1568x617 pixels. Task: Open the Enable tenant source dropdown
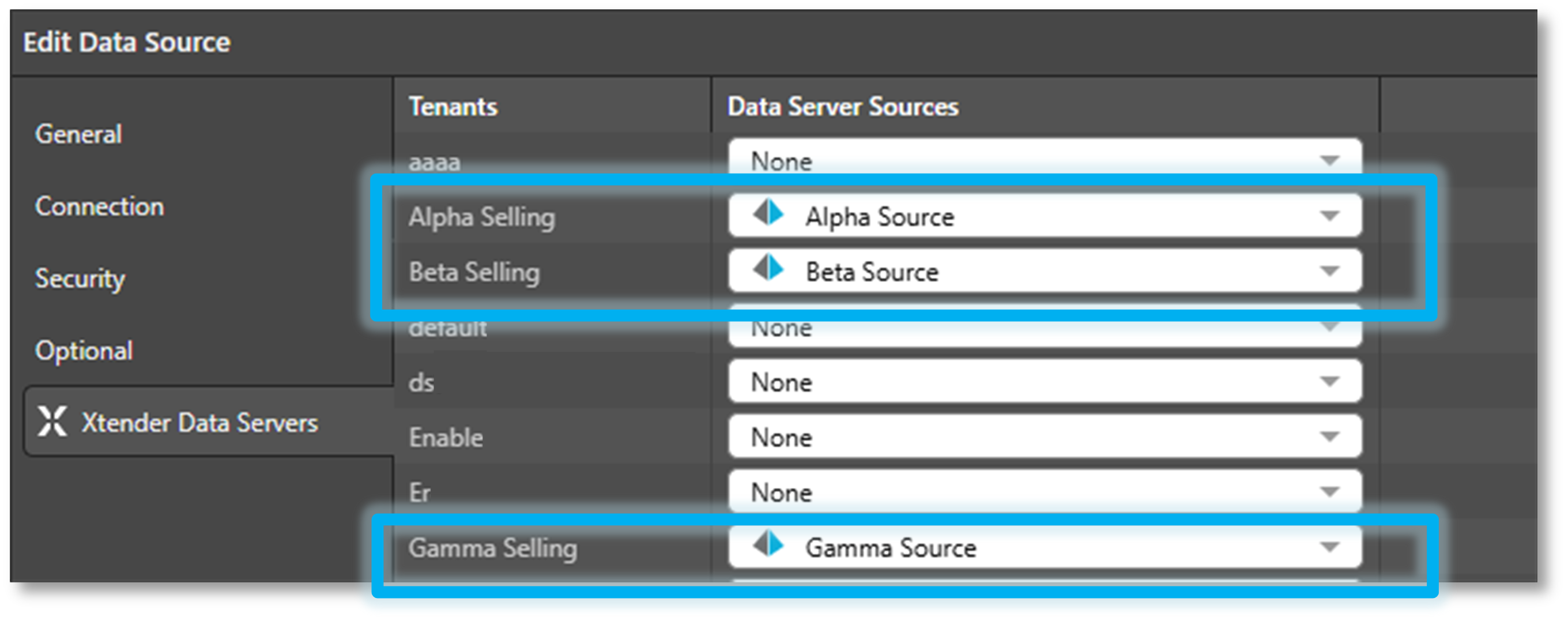coord(1045,436)
